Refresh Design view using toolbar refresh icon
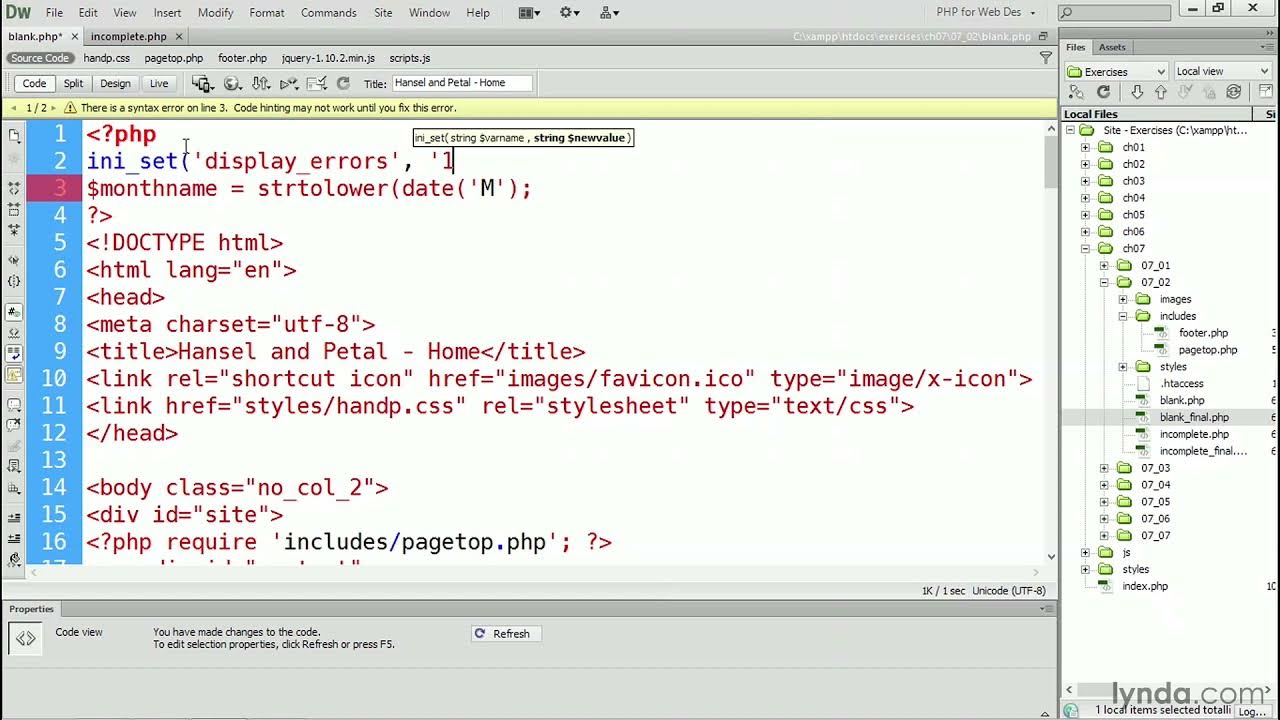The image size is (1280, 720). point(343,84)
